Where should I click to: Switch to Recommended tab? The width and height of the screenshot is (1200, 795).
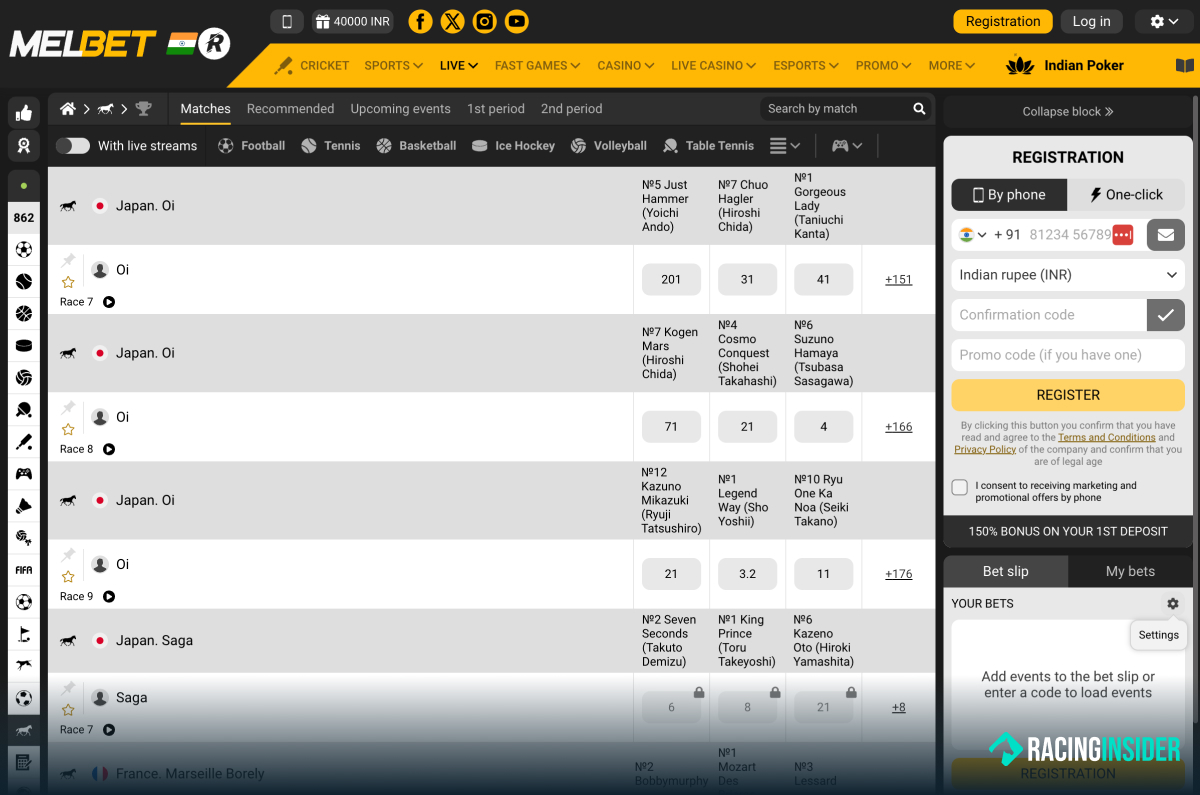(x=290, y=109)
